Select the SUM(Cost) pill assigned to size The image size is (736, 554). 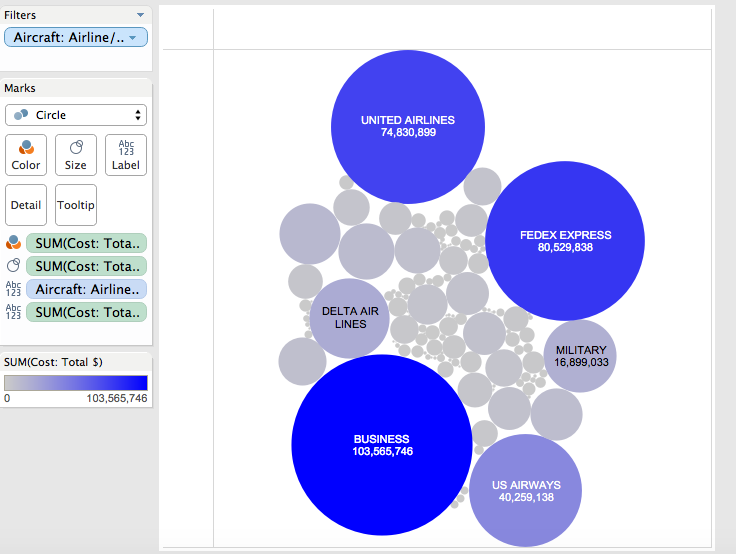tap(86, 266)
